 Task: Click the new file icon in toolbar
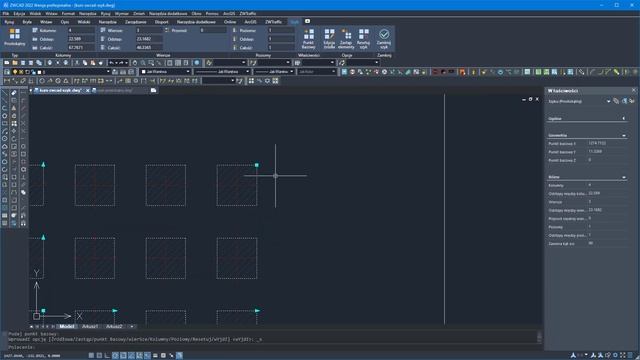(7, 63)
